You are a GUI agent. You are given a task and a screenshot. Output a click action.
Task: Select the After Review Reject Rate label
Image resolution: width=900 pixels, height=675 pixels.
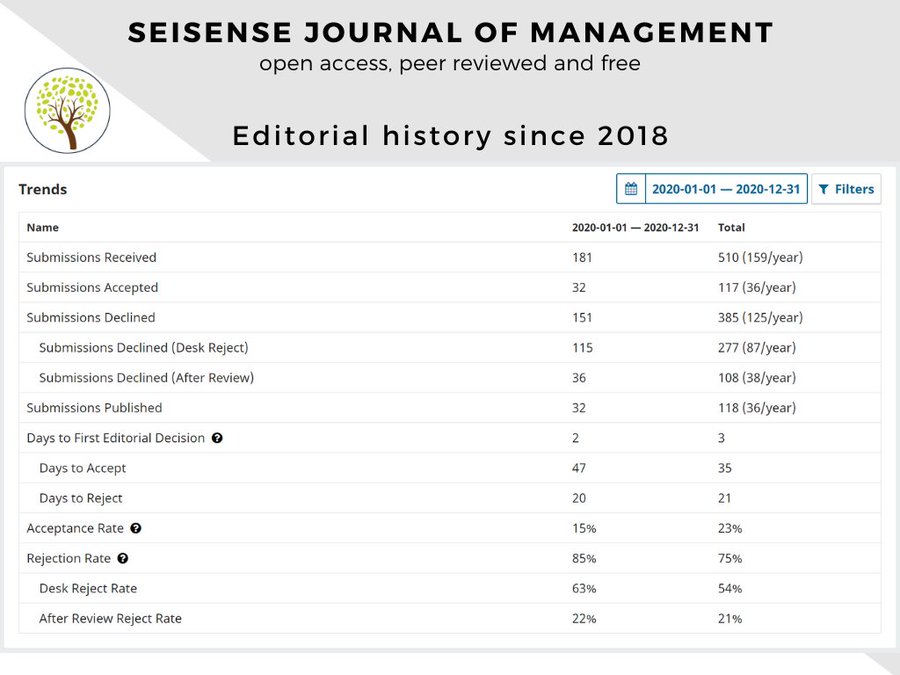coord(110,618)
